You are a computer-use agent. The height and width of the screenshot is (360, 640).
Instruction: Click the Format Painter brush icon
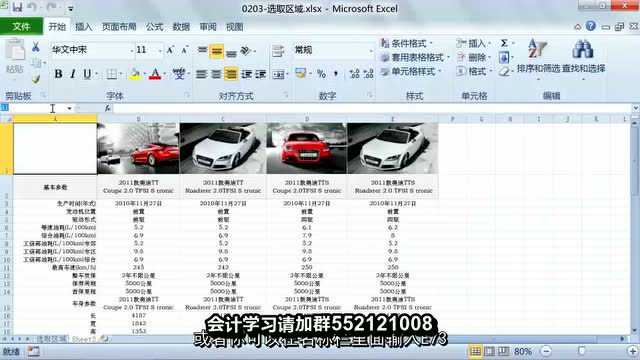pos(36,78)
